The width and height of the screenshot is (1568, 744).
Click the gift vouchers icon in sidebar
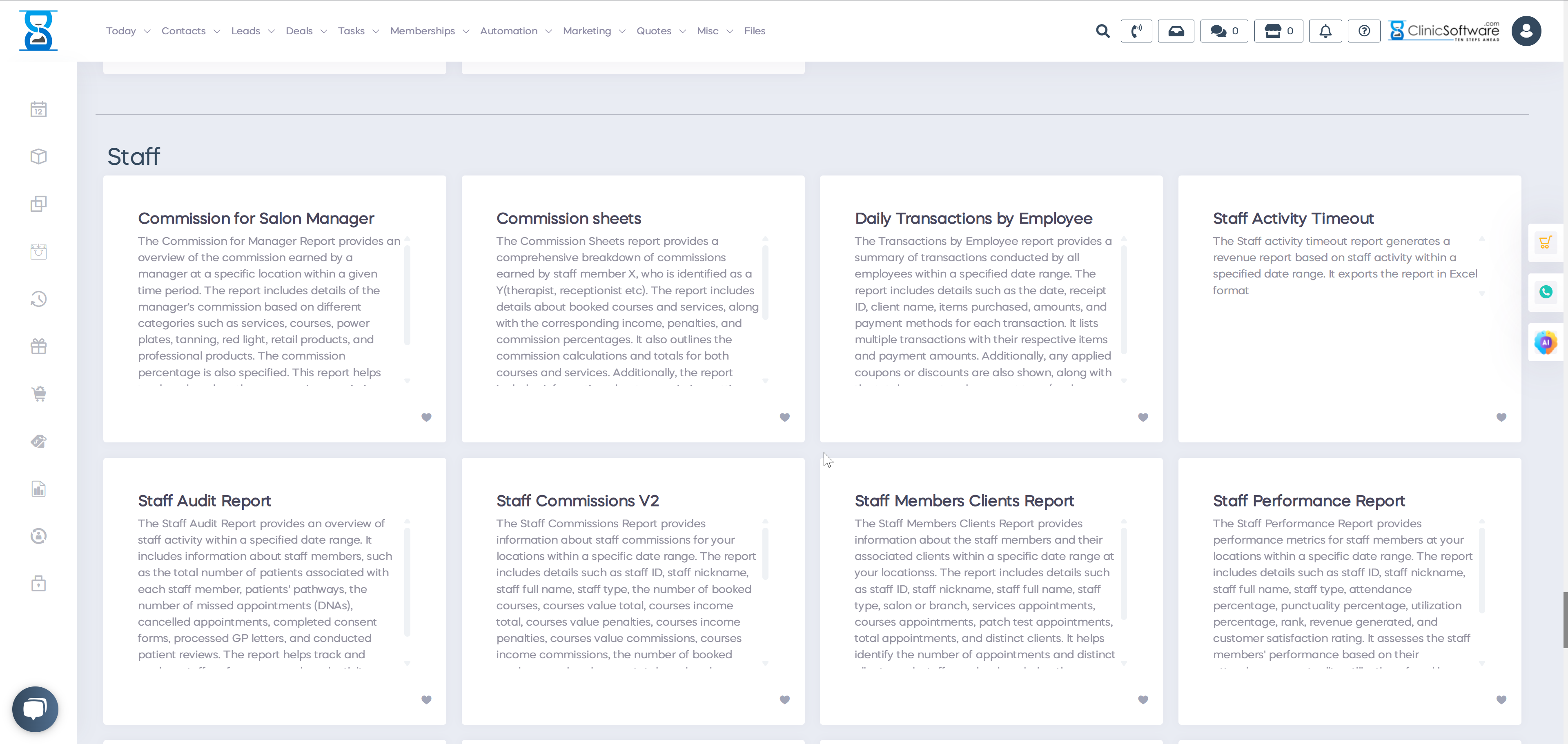tap(38, 346)
